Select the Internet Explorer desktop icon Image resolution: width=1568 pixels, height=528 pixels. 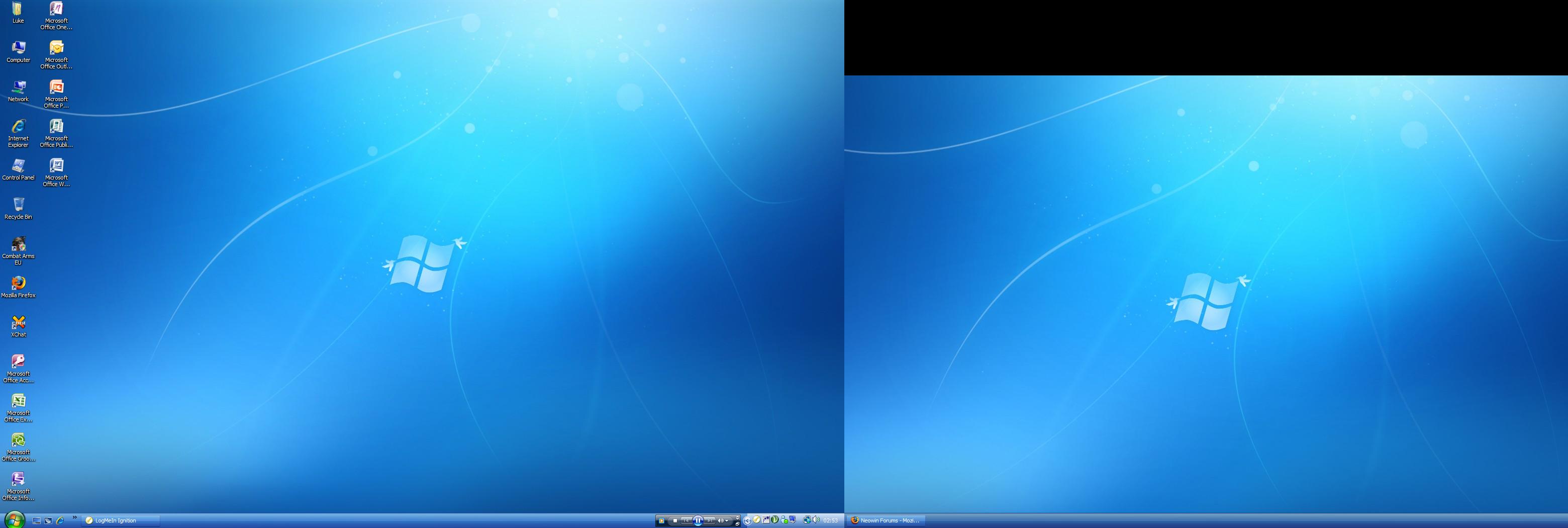(x=18, y=133)
